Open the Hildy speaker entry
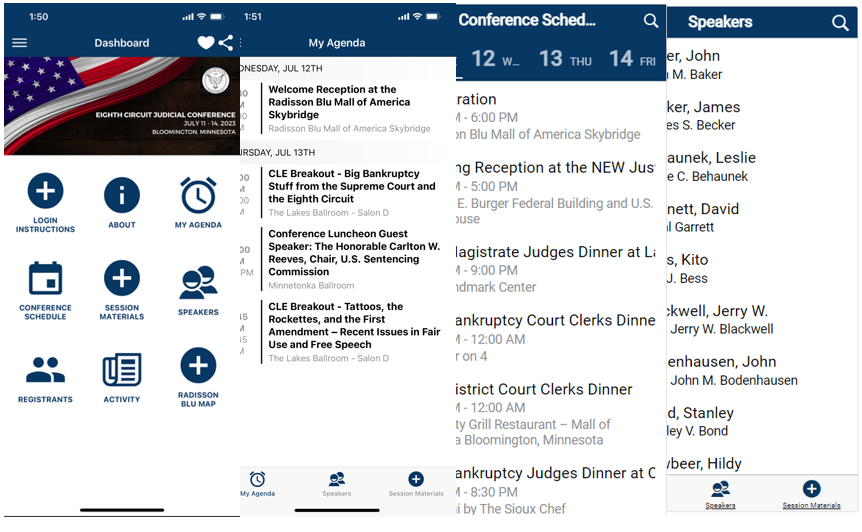This screenshot has width=862, height=532. point(762,464)
